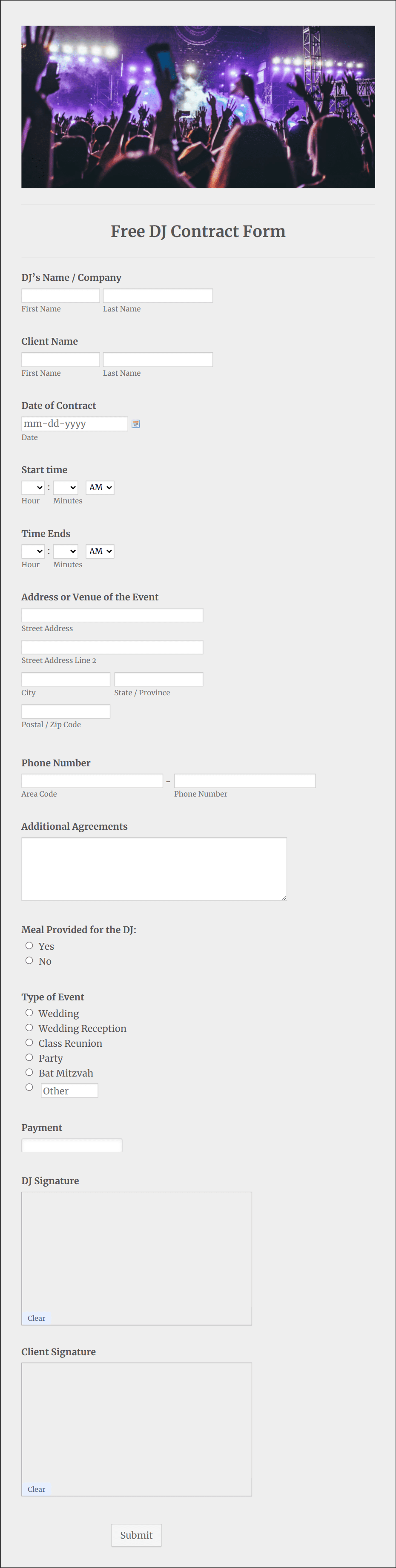
Task: Select No for meal provided
Action: pyautogui.click(x=29, y=960)
